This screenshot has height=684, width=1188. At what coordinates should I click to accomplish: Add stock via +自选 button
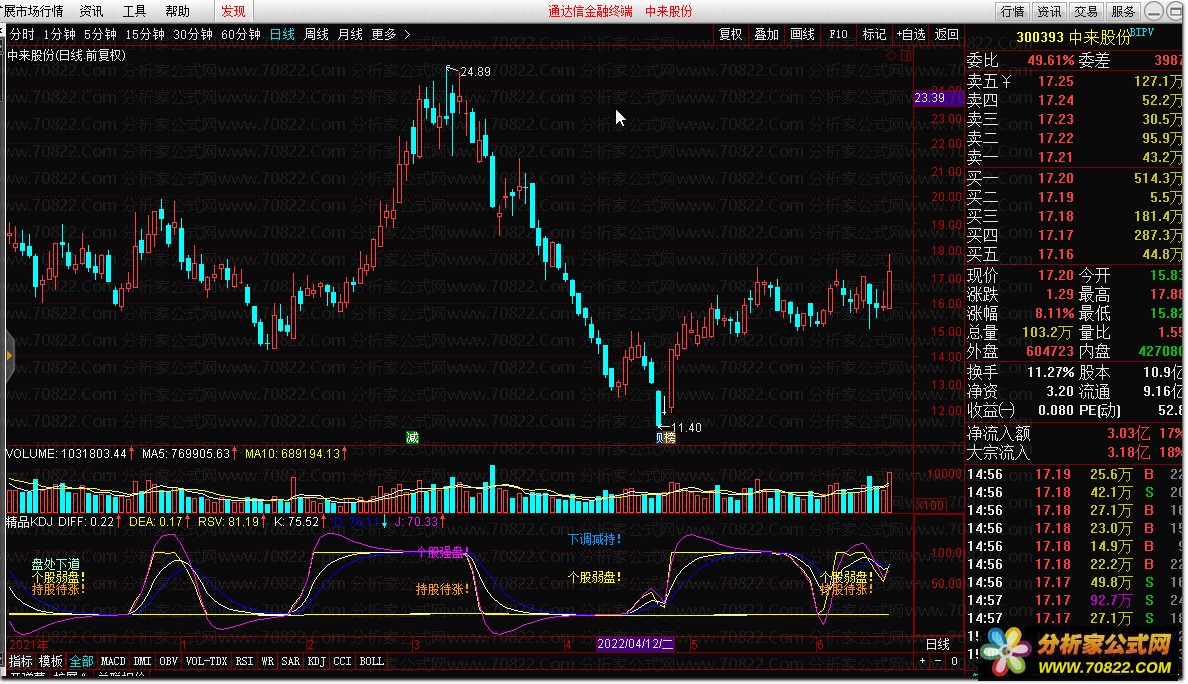(911, 34)
